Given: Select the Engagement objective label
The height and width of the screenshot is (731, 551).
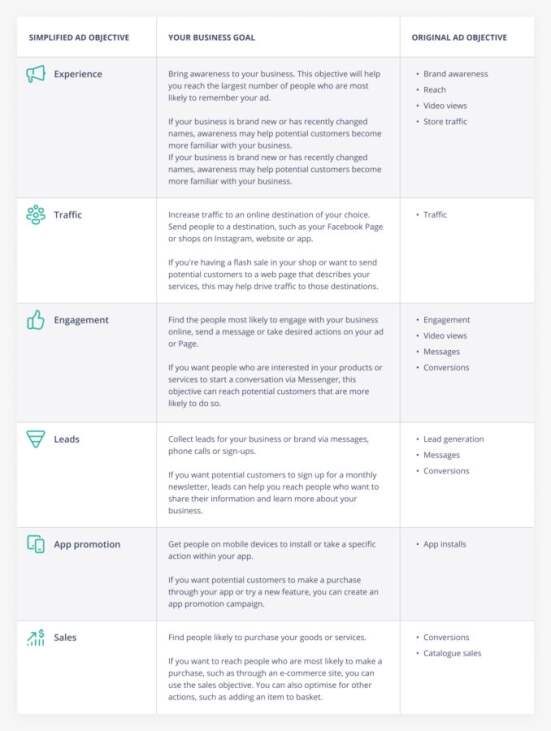Looking at the screenshot, I should pyautogui.click(x=81, y=320).
